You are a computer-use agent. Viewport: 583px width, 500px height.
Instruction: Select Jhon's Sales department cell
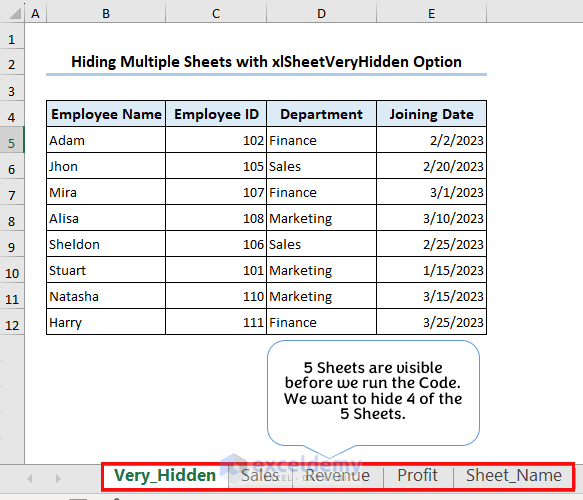coord(321,166)
